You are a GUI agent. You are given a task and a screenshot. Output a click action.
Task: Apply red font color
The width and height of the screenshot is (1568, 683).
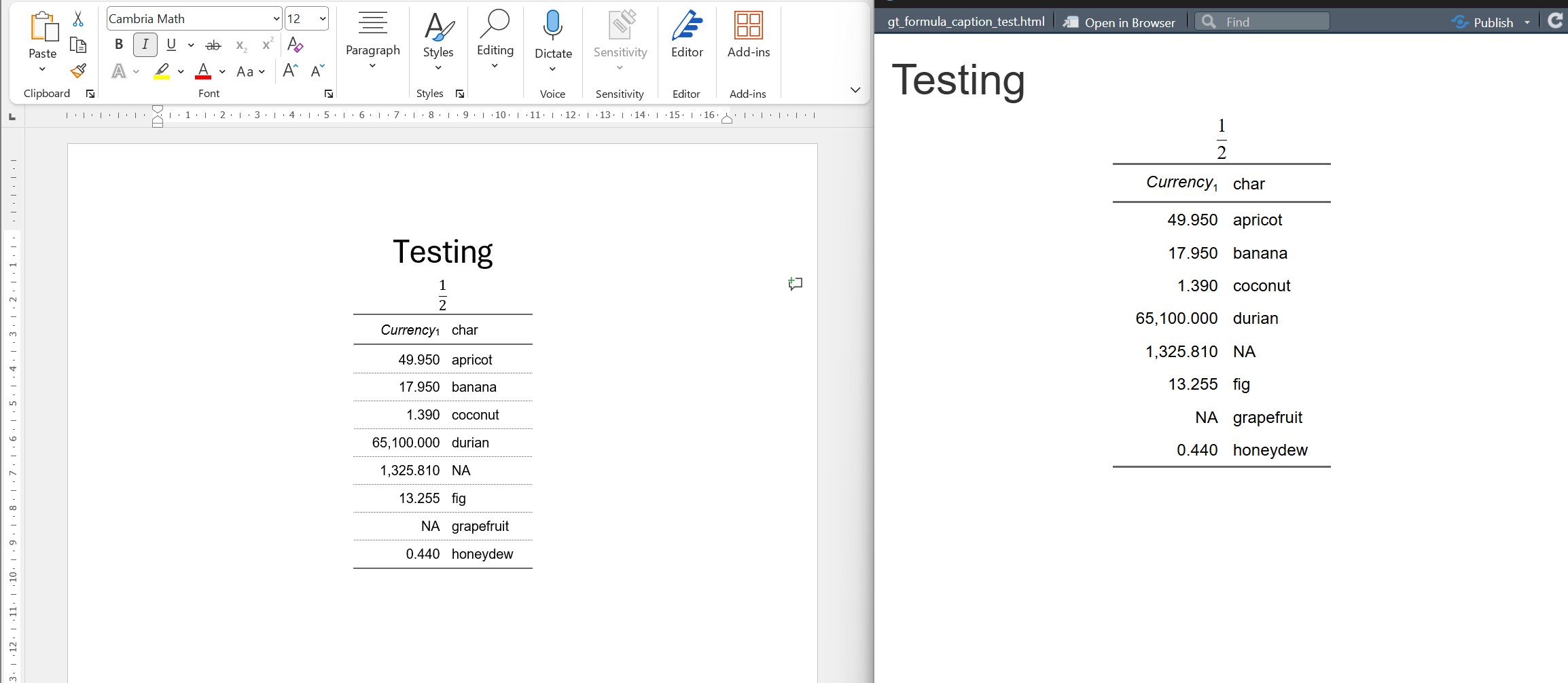(x=203, y=71)
